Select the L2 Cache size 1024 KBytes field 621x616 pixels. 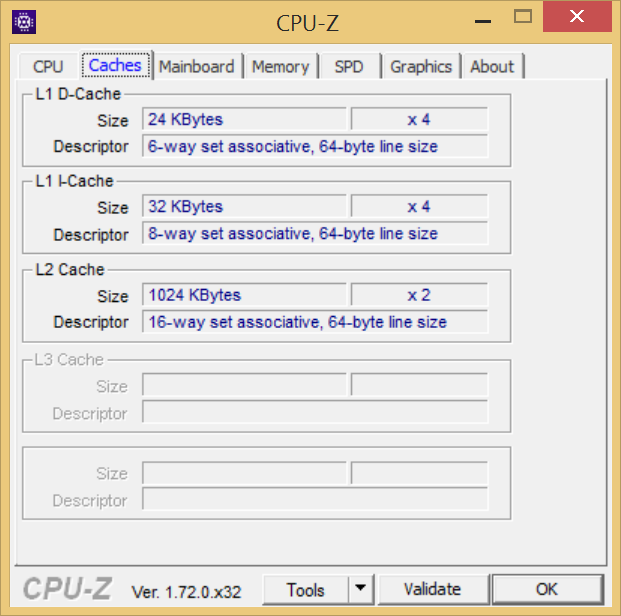pyautogui.click(x=244, y=295)
